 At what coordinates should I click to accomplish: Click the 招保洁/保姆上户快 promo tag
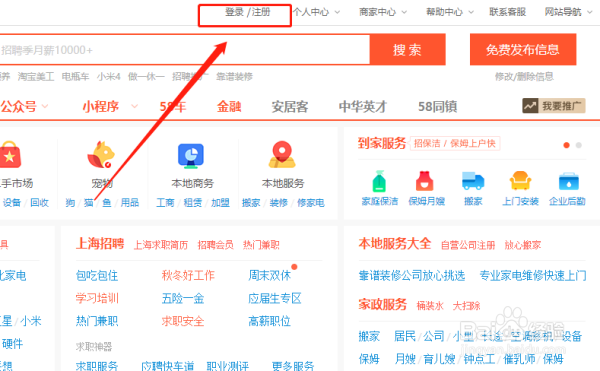pyautogui.click(x=455, y=143)
